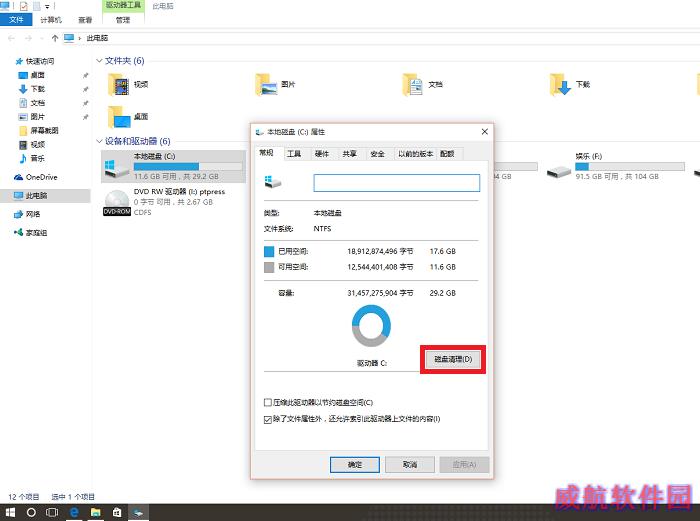The image size is (700, 521).
Task: Open the 下载 folder icon in 文件夹
Action: coord(561,85)
